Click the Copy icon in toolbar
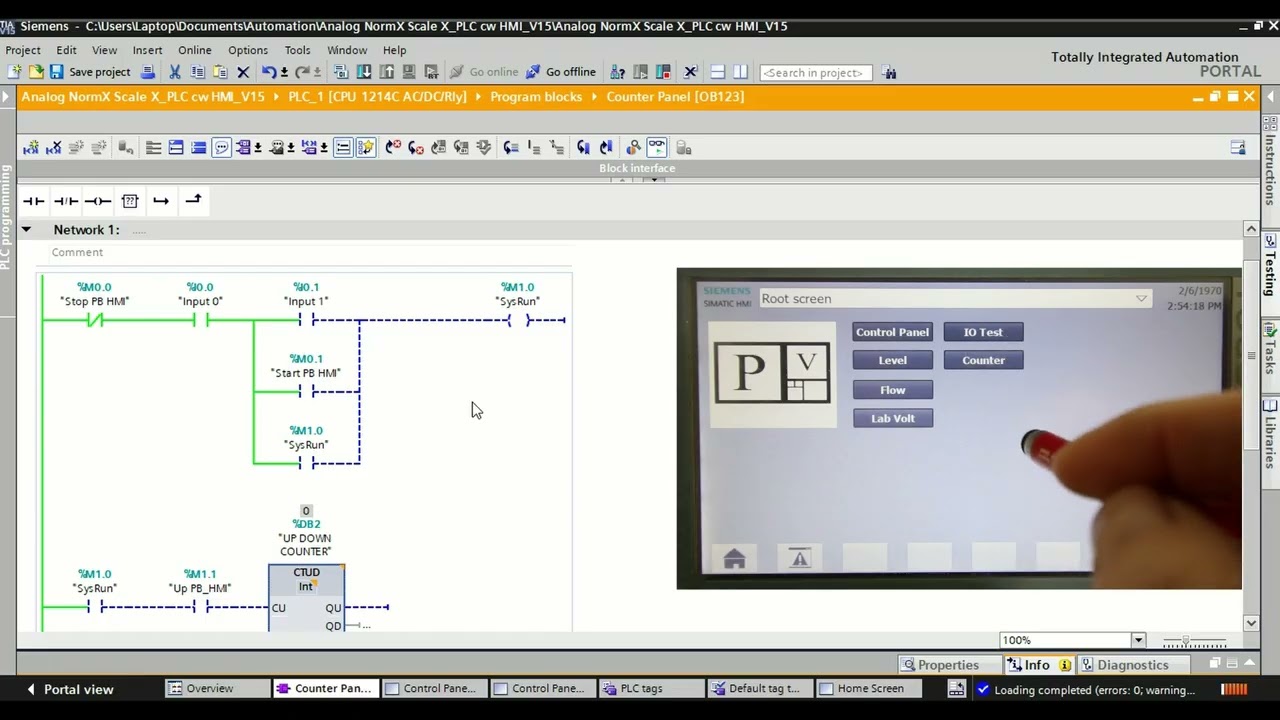This screenshot has height=720, width=1280. pos(197,72)
